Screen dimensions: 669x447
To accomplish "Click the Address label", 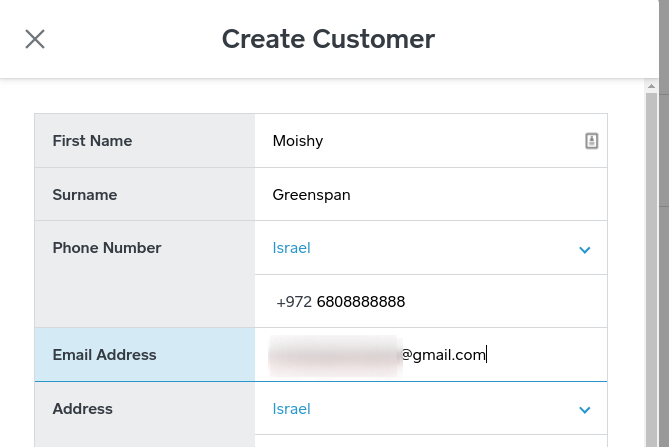I will (83, 408).
